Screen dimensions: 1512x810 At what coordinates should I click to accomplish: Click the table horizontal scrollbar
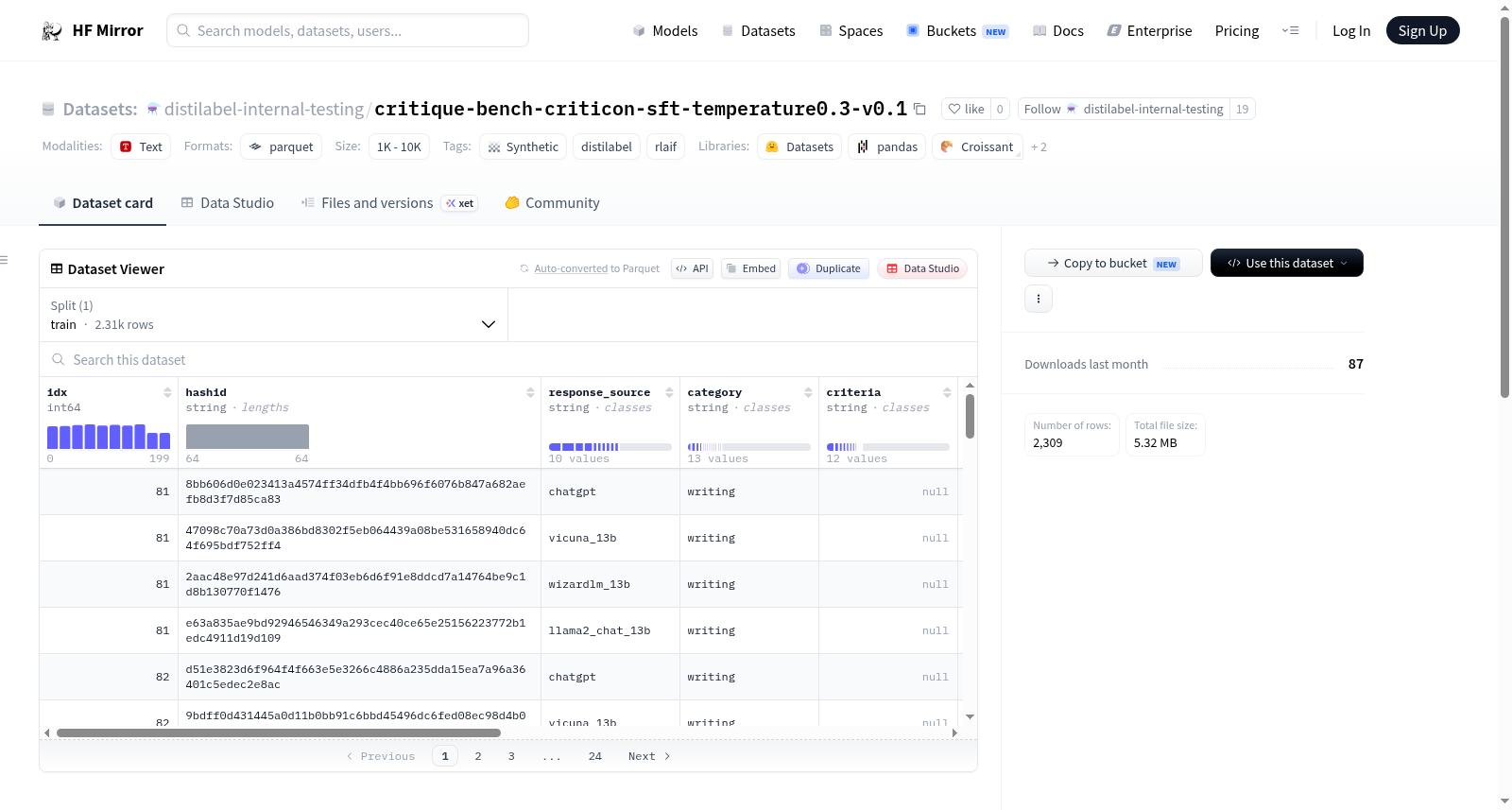pyautogui.click(x=279, y=732)
